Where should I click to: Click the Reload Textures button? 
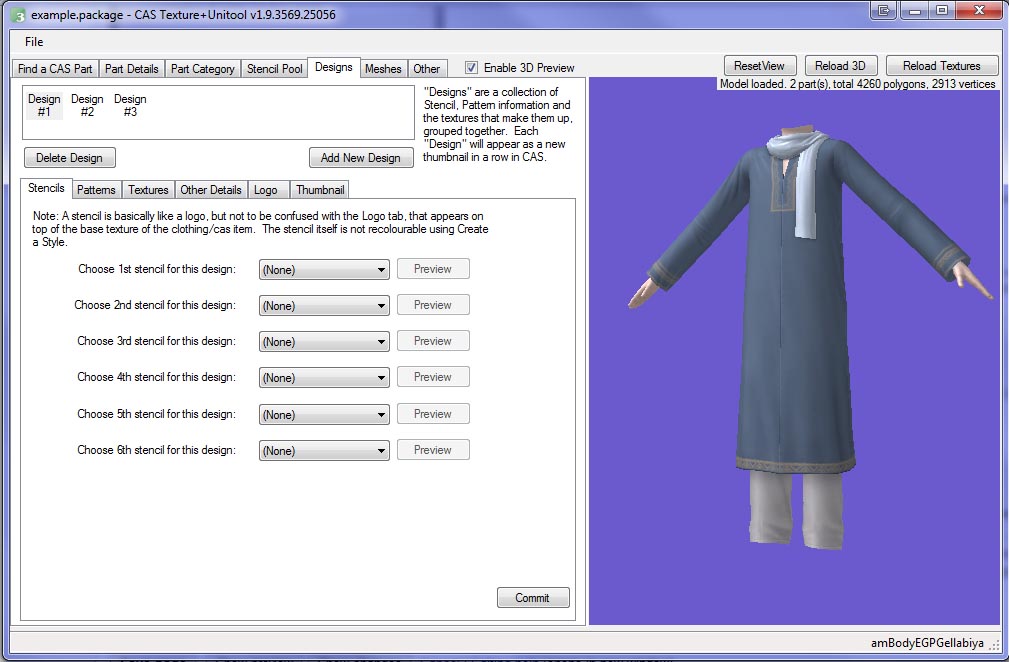click(x=941, y=66)
